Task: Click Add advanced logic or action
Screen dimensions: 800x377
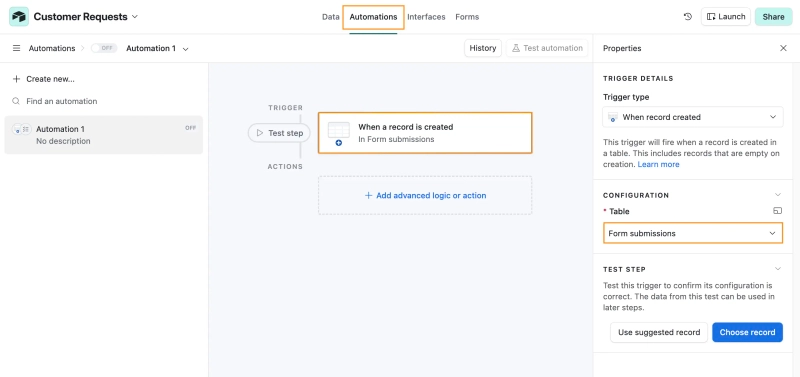Action: coord(425,195)
